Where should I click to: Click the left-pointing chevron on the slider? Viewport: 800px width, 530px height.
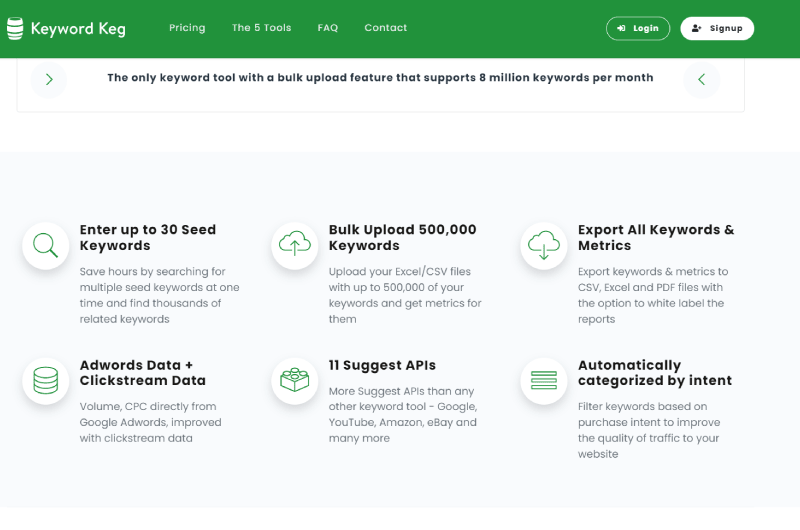(702, 80)
